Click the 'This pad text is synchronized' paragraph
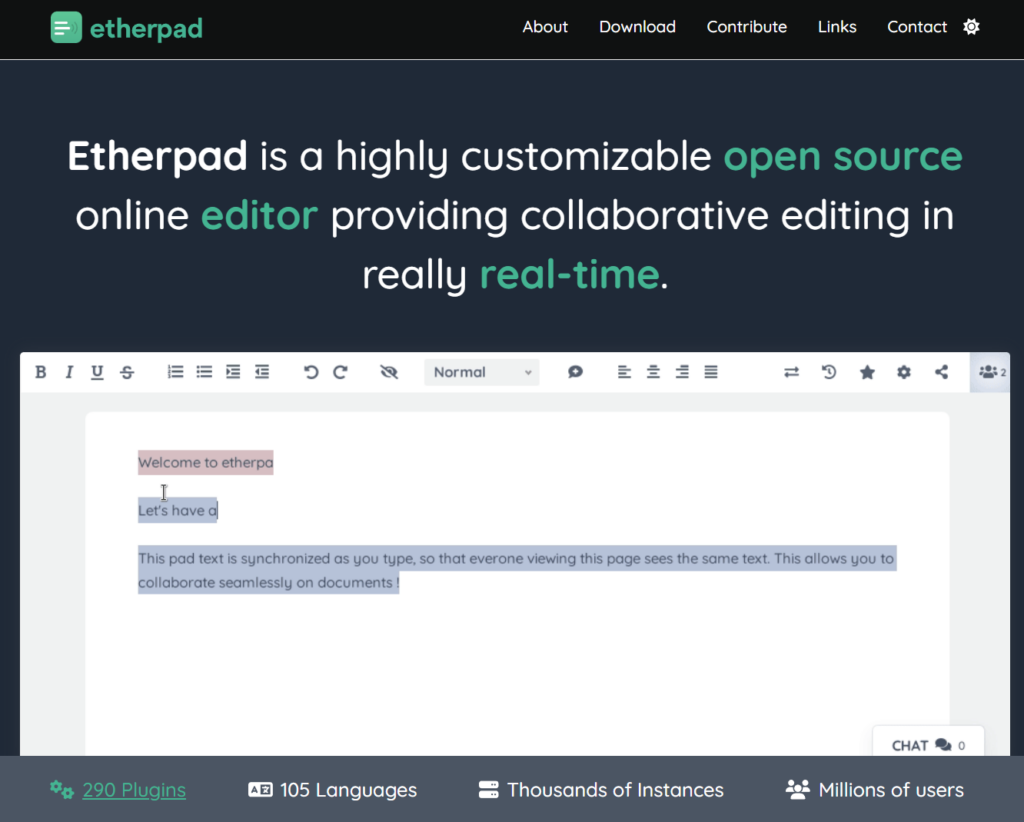This screenshot has width=1024, height=822. click(517, 570)
